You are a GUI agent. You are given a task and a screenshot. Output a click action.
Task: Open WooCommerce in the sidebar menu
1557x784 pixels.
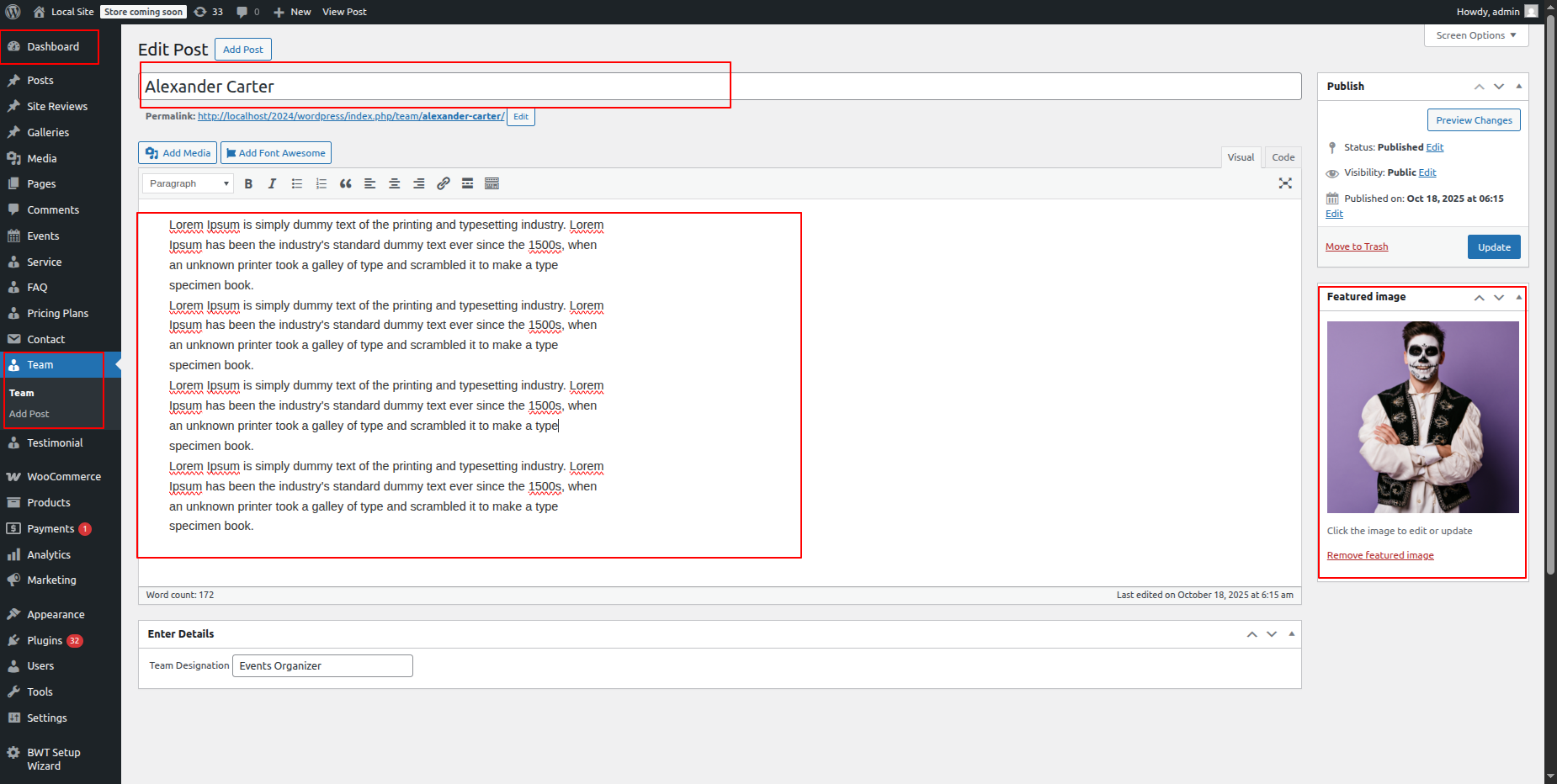[63, 477]
